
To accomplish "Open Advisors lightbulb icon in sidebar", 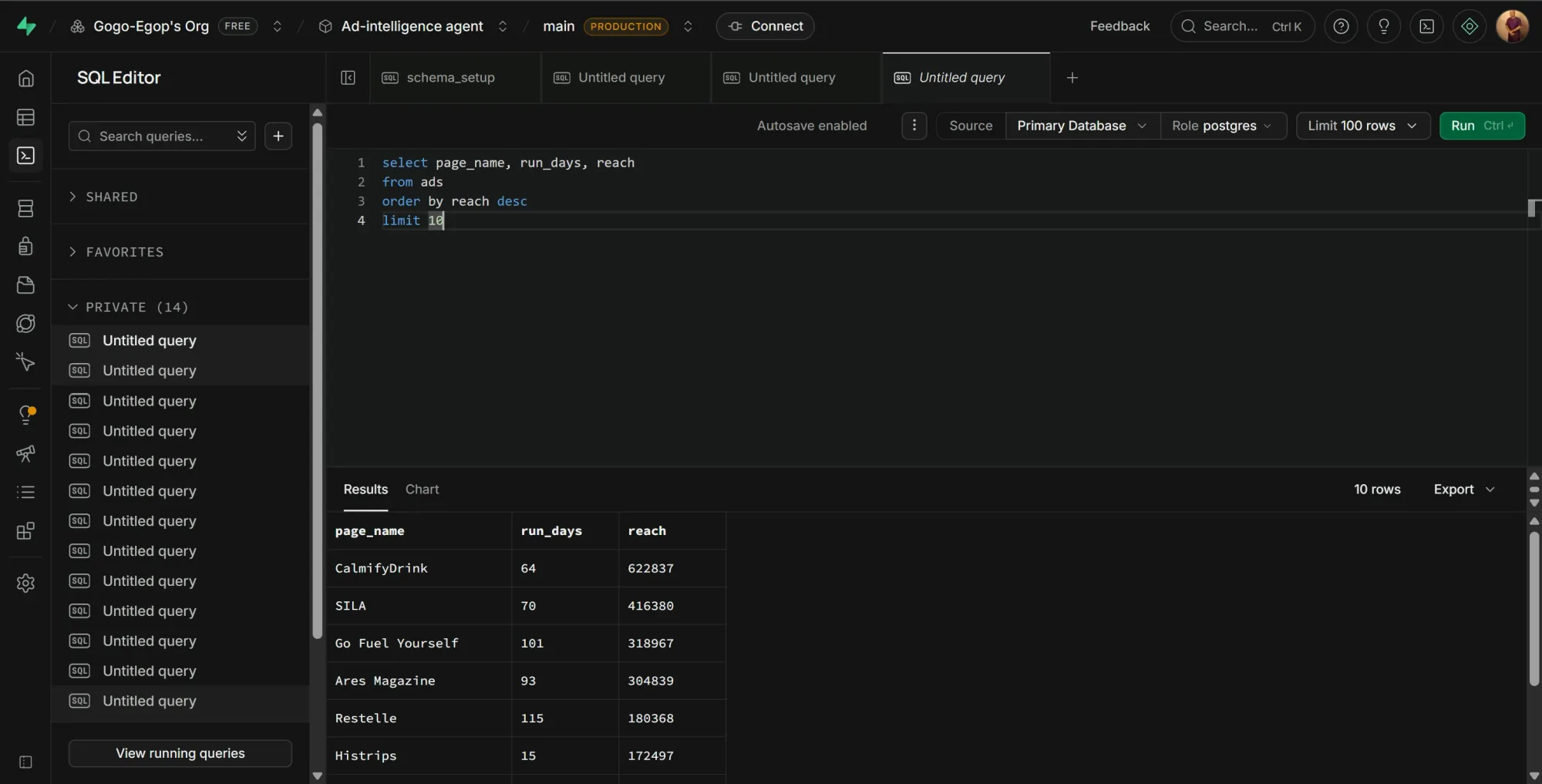I will 26,415.
